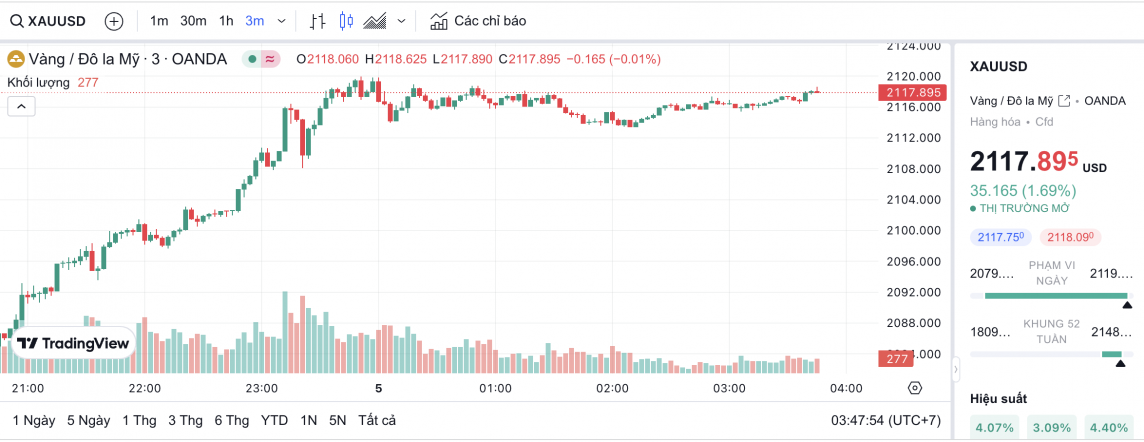The image size is (1144, 442).
Task: Toggle the green market status dot indicator
Action: click(253, 59)
